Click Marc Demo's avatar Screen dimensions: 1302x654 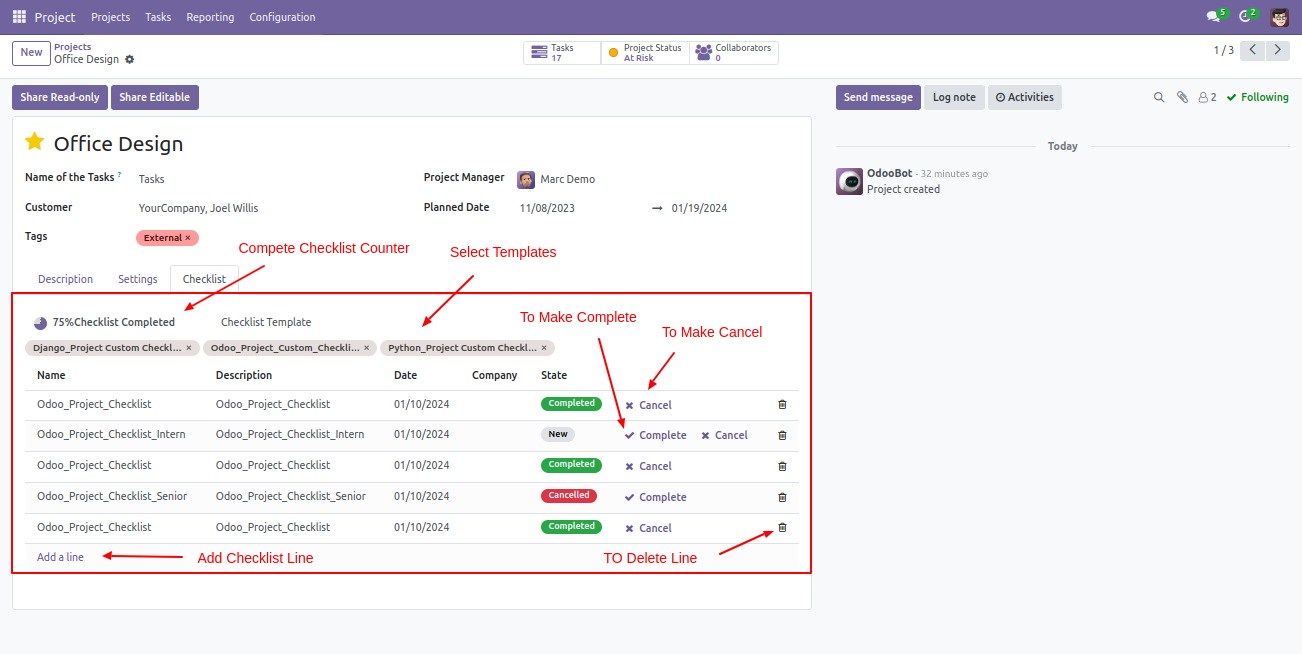(x=526, y=179)
